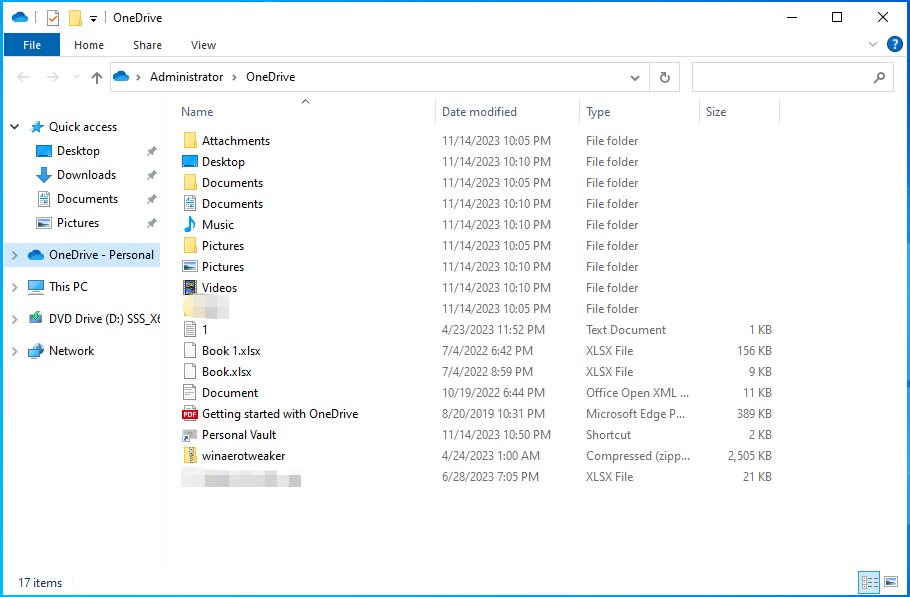This screenshot has width=910, height=597.
Task: Sort by the Type column header
Action: (598, 111)
